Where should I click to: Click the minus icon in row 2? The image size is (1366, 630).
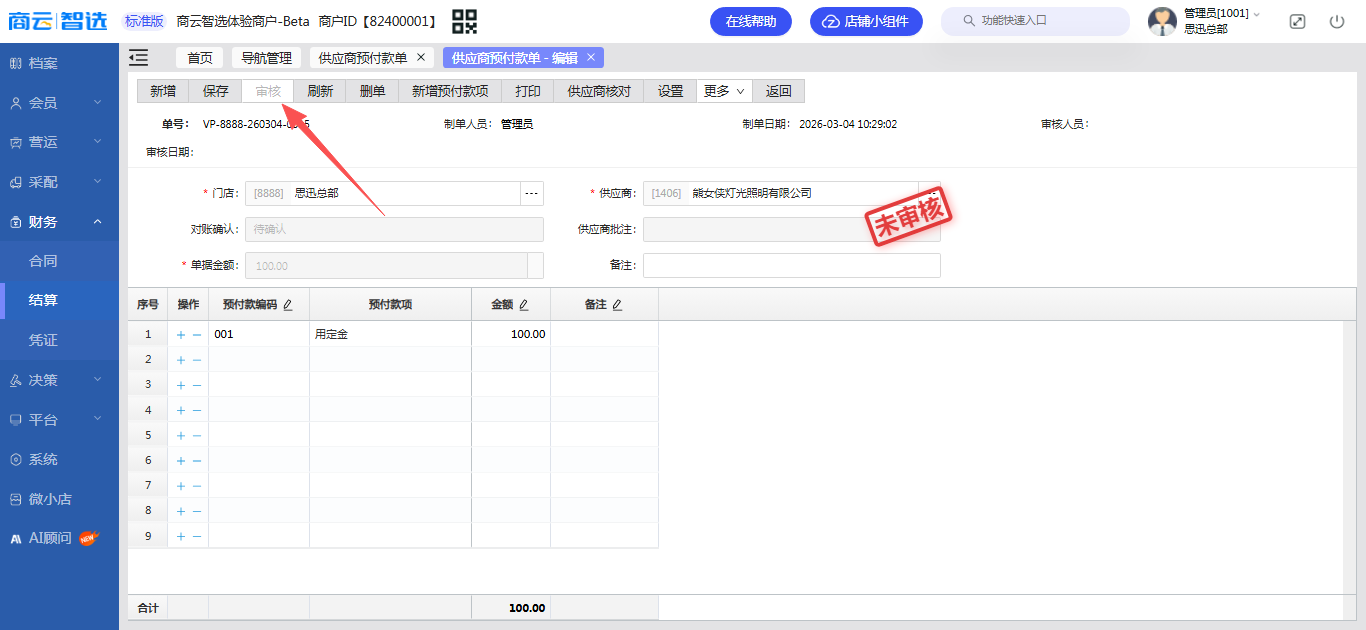[x=197, y=360]
